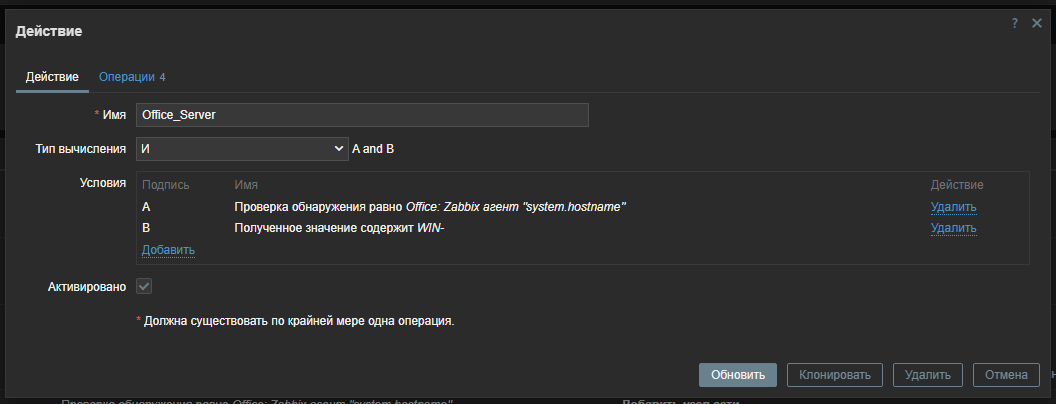This screenshot has height=404, width=1056.
Task: Click the "A and B" expression text
Action: [x=380, y=149]
